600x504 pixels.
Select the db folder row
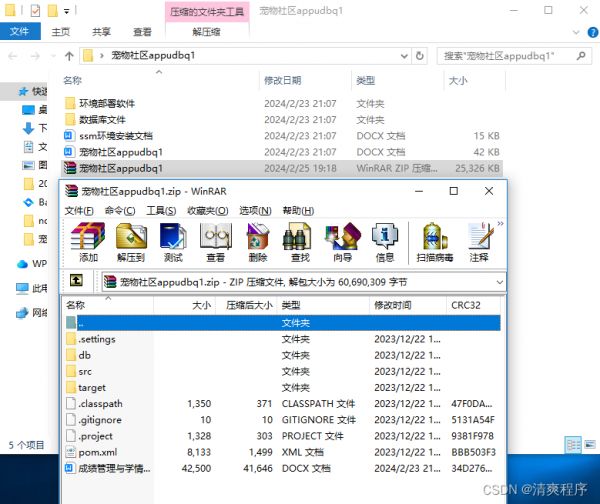[283, 356]
